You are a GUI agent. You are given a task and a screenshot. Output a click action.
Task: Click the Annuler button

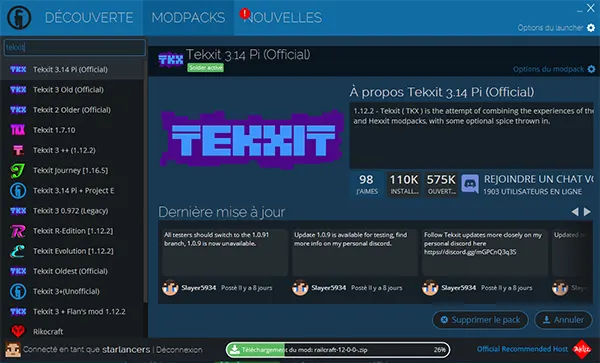coord(563,319)
